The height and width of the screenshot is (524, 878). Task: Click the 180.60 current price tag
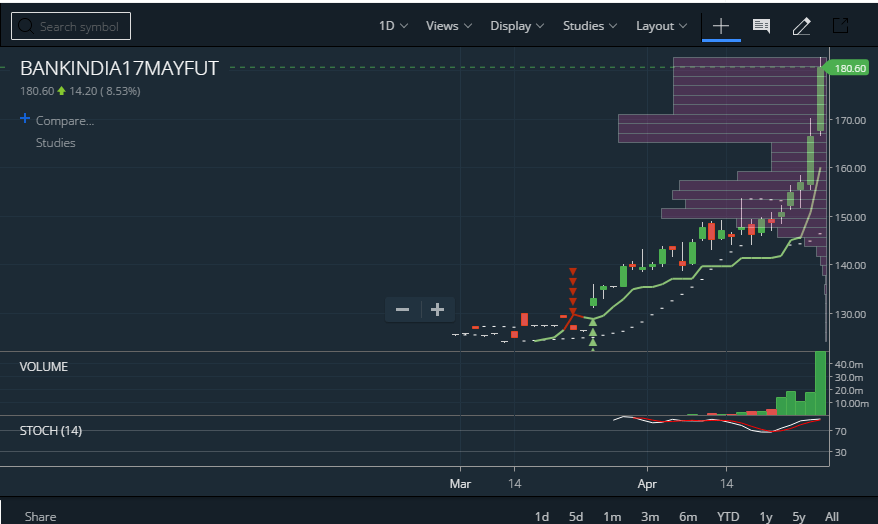pyautogui.click(x=849, y=68)
